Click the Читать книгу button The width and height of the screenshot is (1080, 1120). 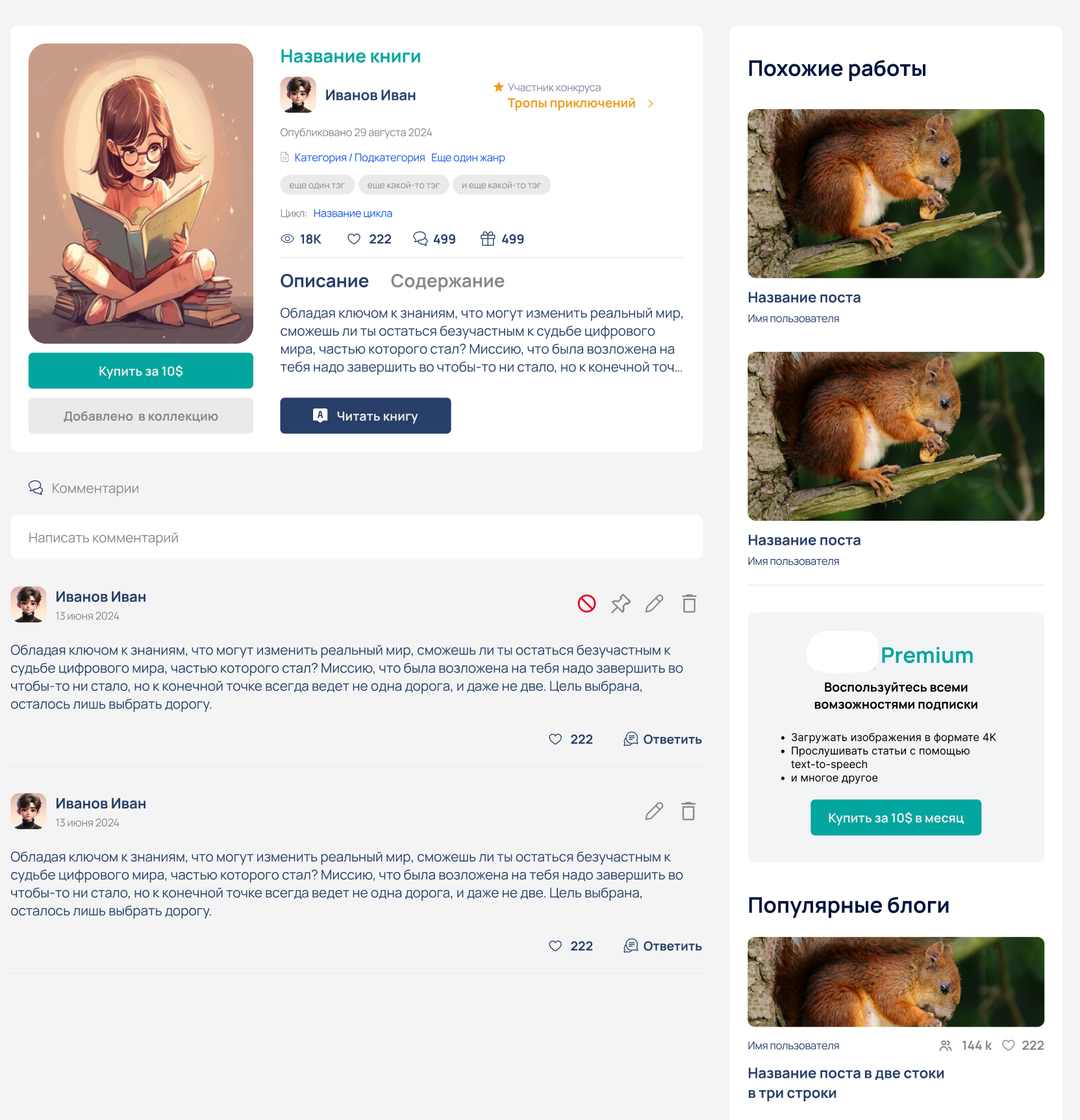pos(365,416)
